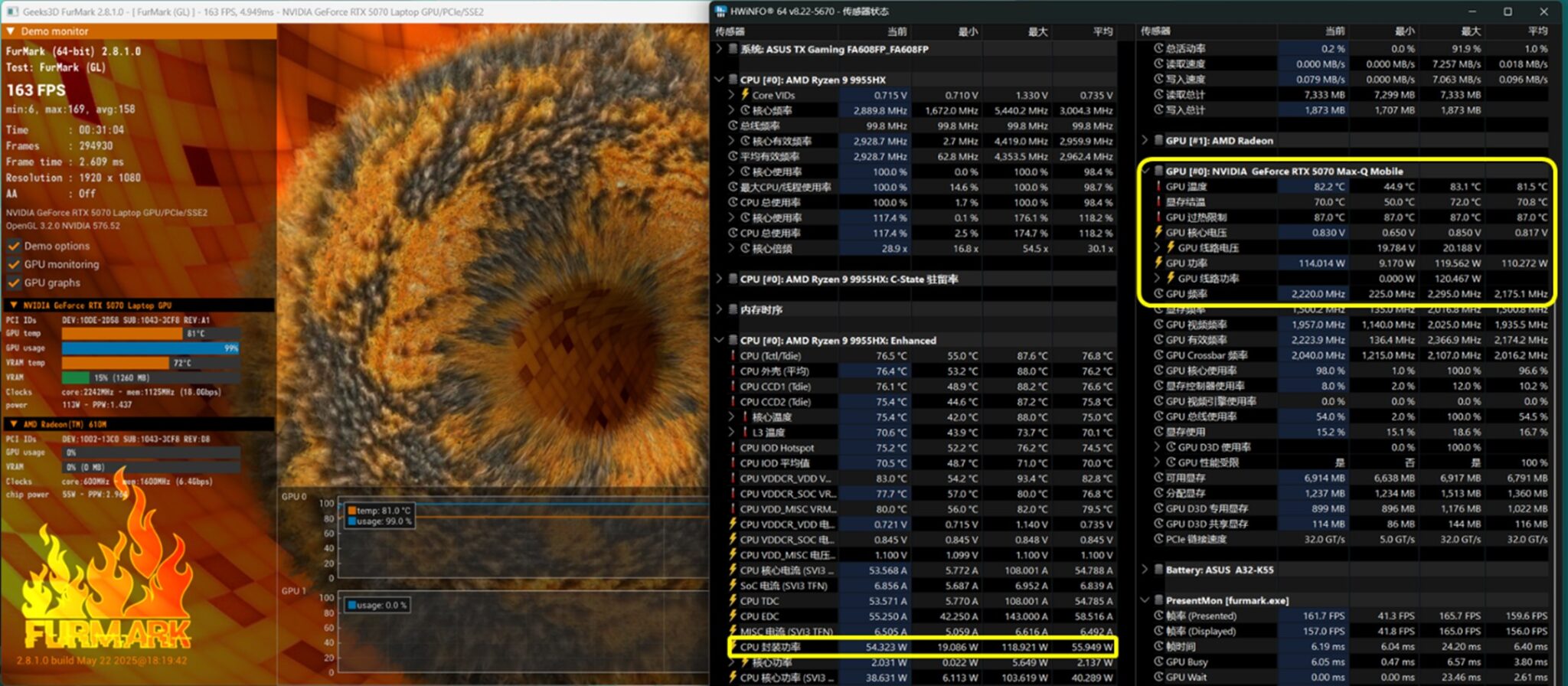This screenshot has width=1568, height=686.
Task: Collapse the AMD Radeon(TM) 610M section in FurMark
Action: [13, 423]
